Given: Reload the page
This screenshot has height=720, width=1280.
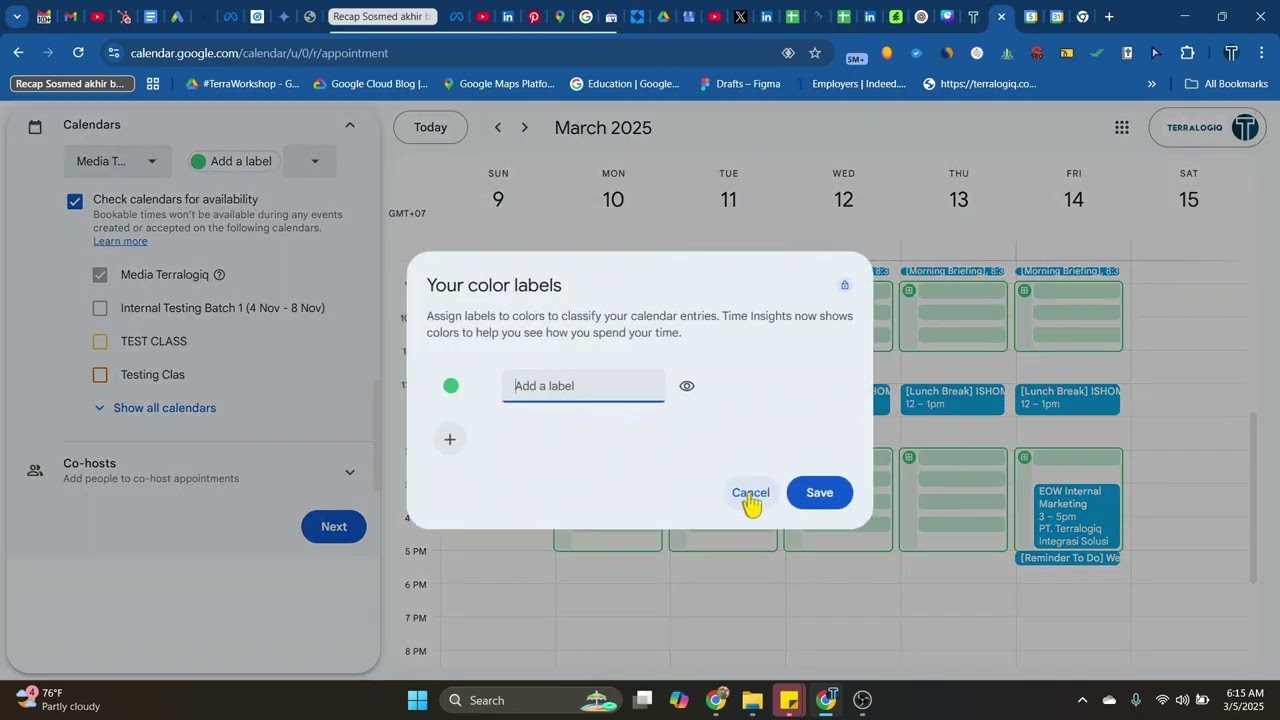Looking at the screenshot, I should [78, 53].
